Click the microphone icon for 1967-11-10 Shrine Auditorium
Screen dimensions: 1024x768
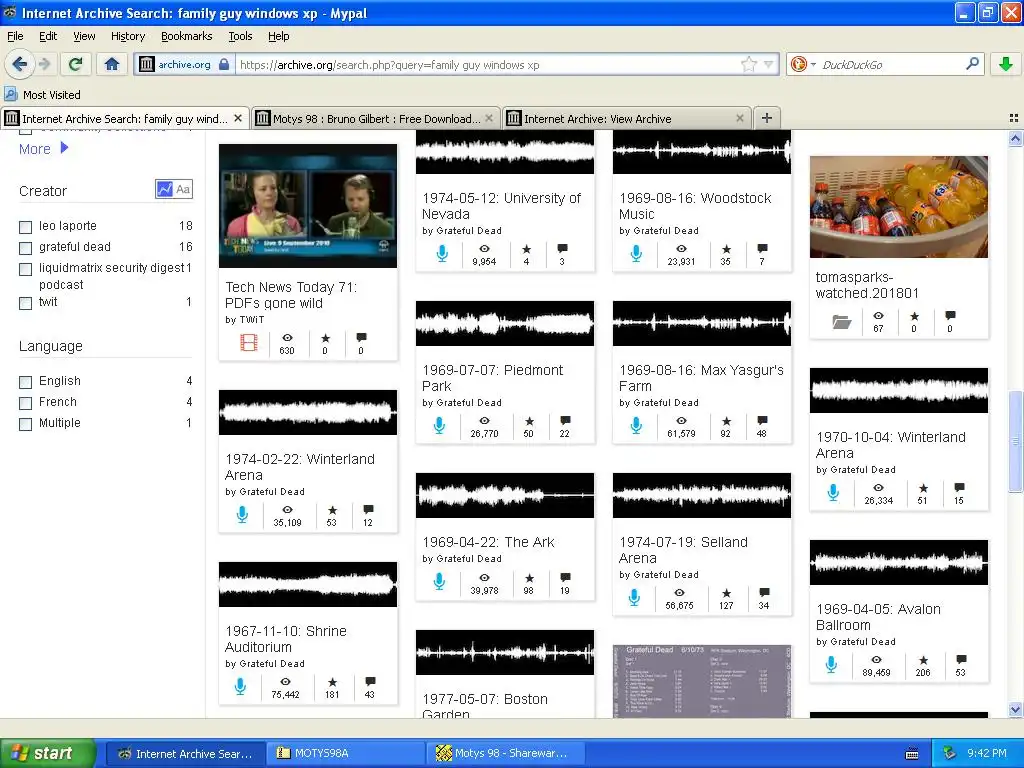click(x=240, y=686)
